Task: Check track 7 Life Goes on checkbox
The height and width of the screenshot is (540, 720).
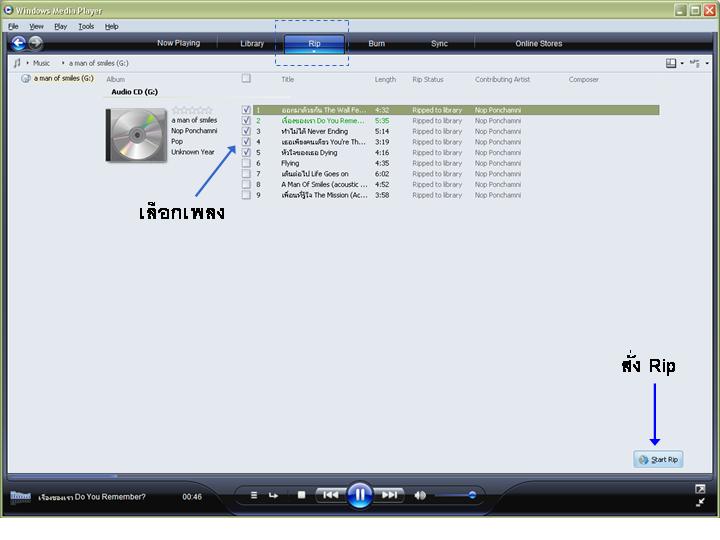Action: coord(246,174)
